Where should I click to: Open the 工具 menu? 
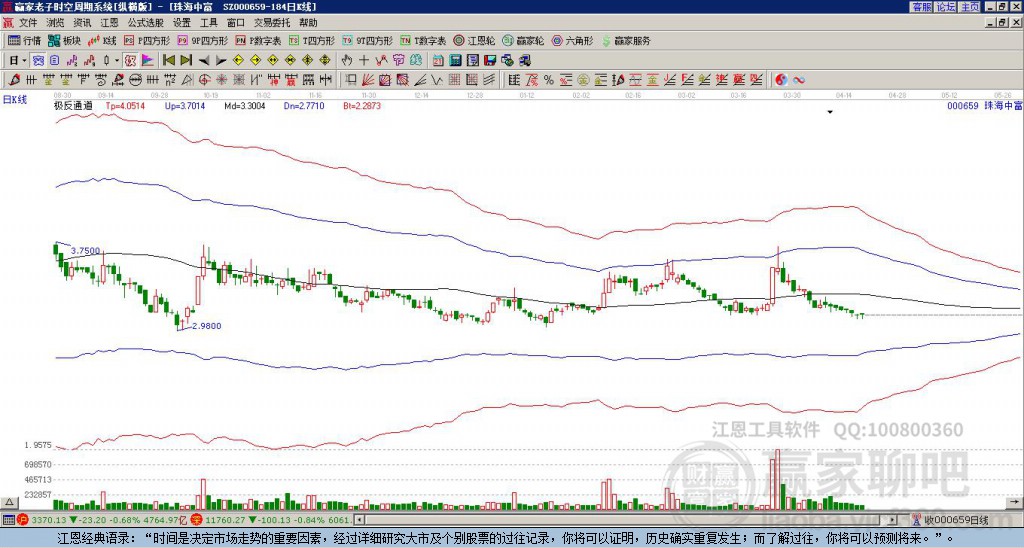click(208, 23)
